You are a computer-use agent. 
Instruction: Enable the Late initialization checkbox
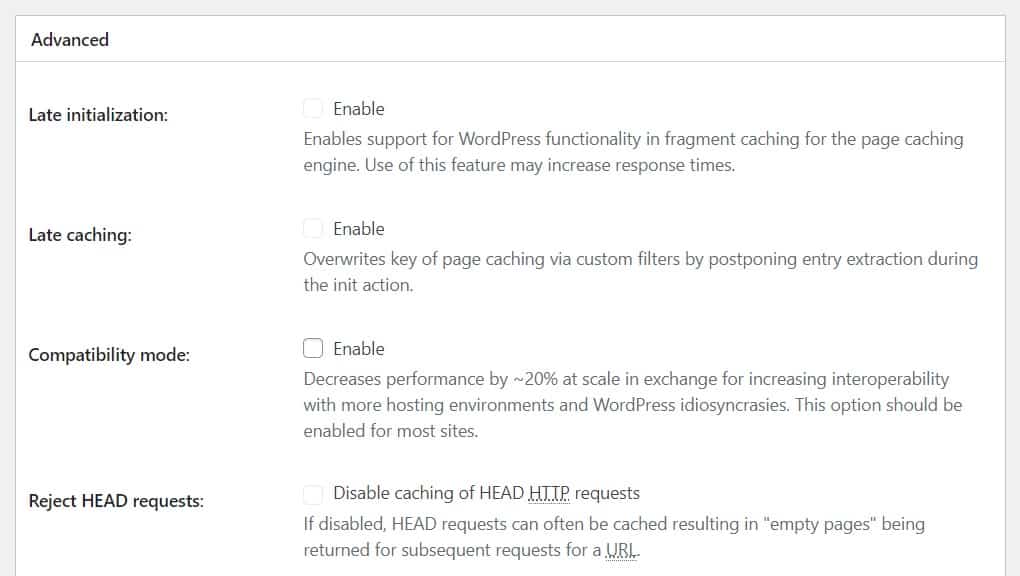(313, 109)
